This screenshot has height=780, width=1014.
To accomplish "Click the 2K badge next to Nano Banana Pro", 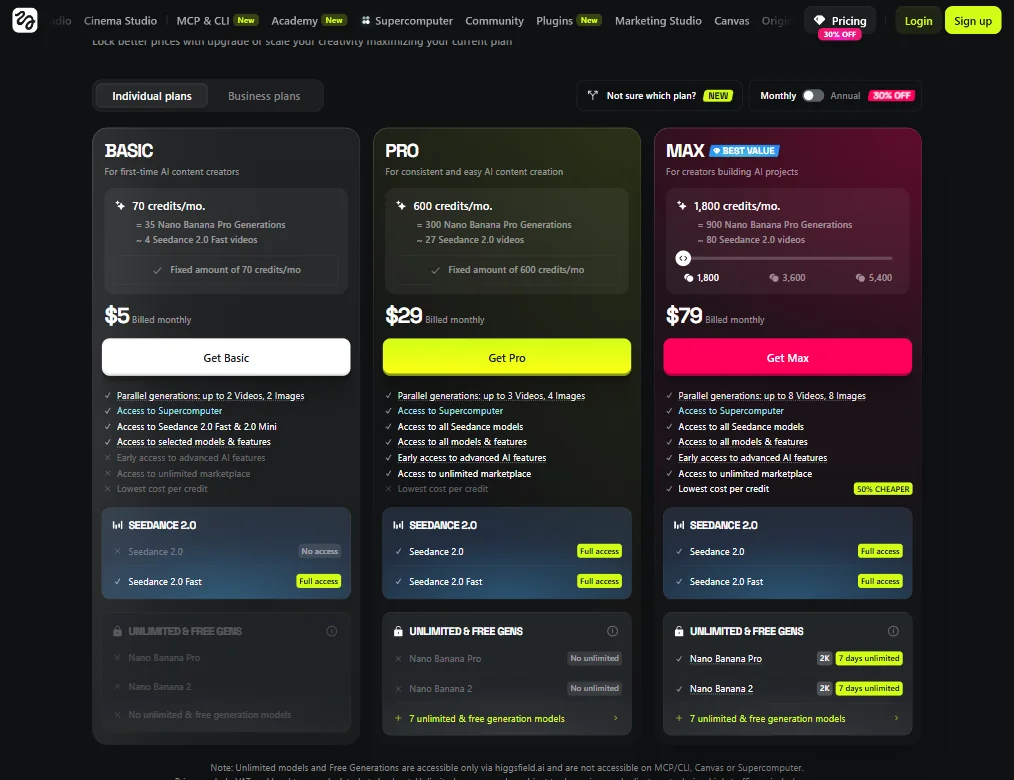I will 825,658.
